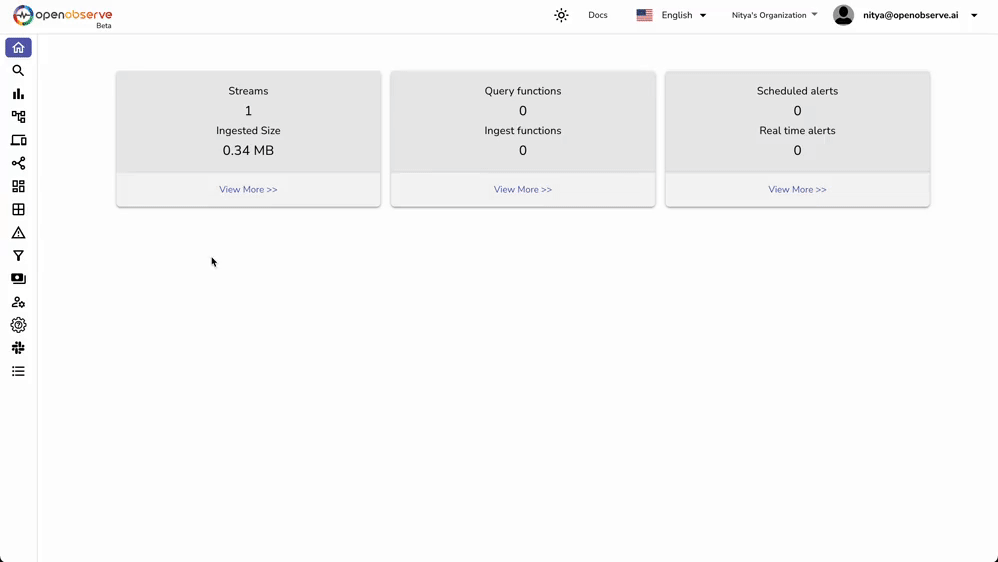Screen dimensions: 998x562
Task: Open Ingestion stacked-screen icon in sidebar
Action: pos(18,279)
